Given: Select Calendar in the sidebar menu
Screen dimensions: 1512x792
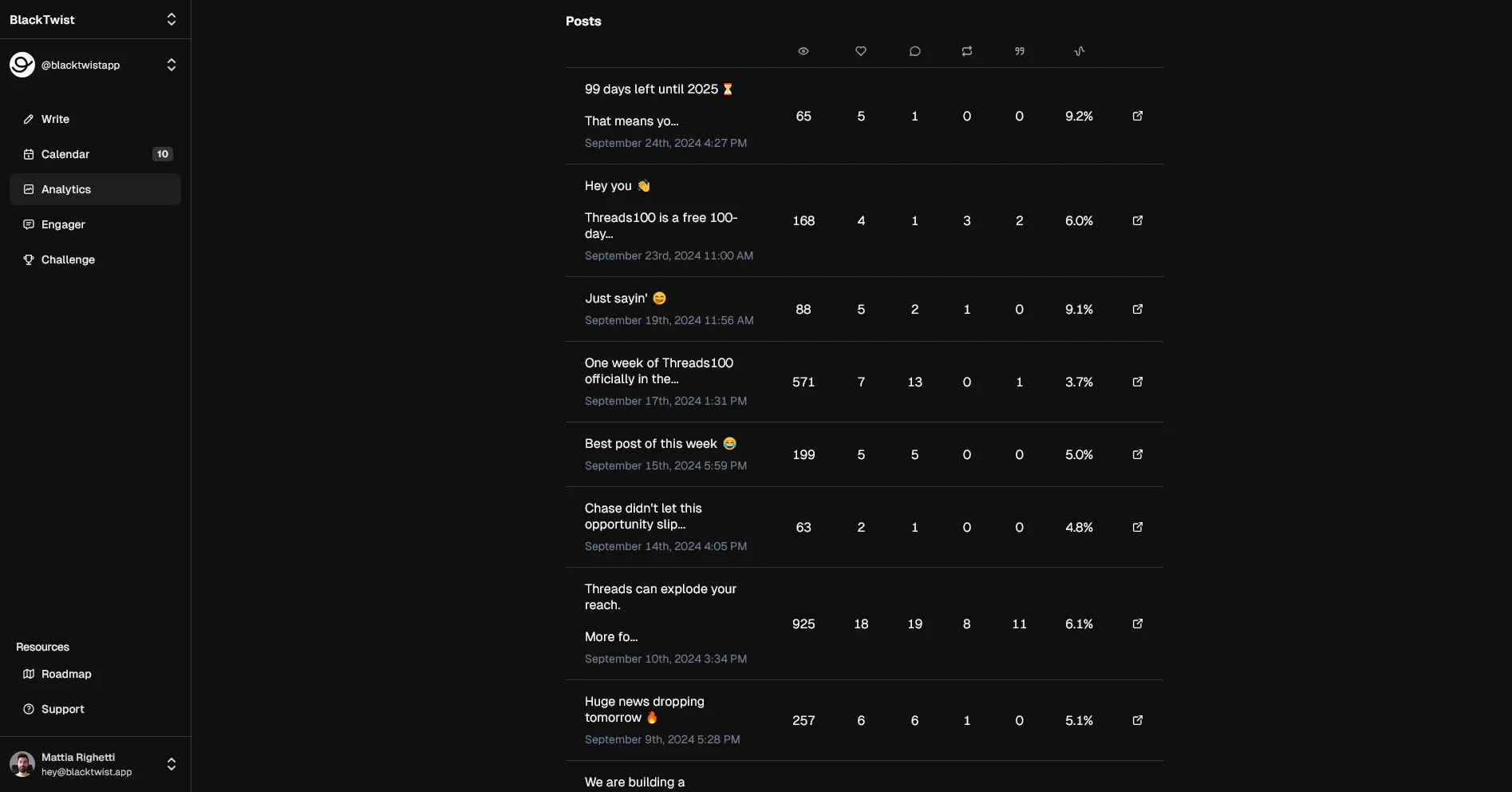Looking at the screenshot, I should coord(65,154).
